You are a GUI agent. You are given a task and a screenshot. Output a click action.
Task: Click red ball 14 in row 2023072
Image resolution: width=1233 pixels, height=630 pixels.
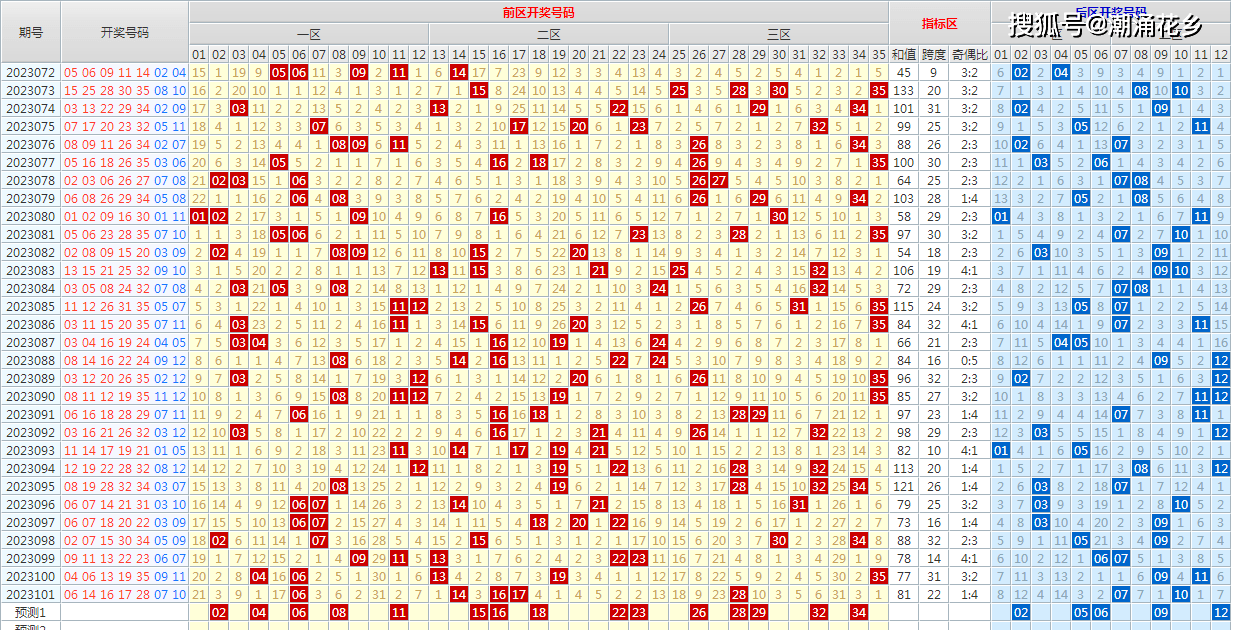(x=459, y=72)
